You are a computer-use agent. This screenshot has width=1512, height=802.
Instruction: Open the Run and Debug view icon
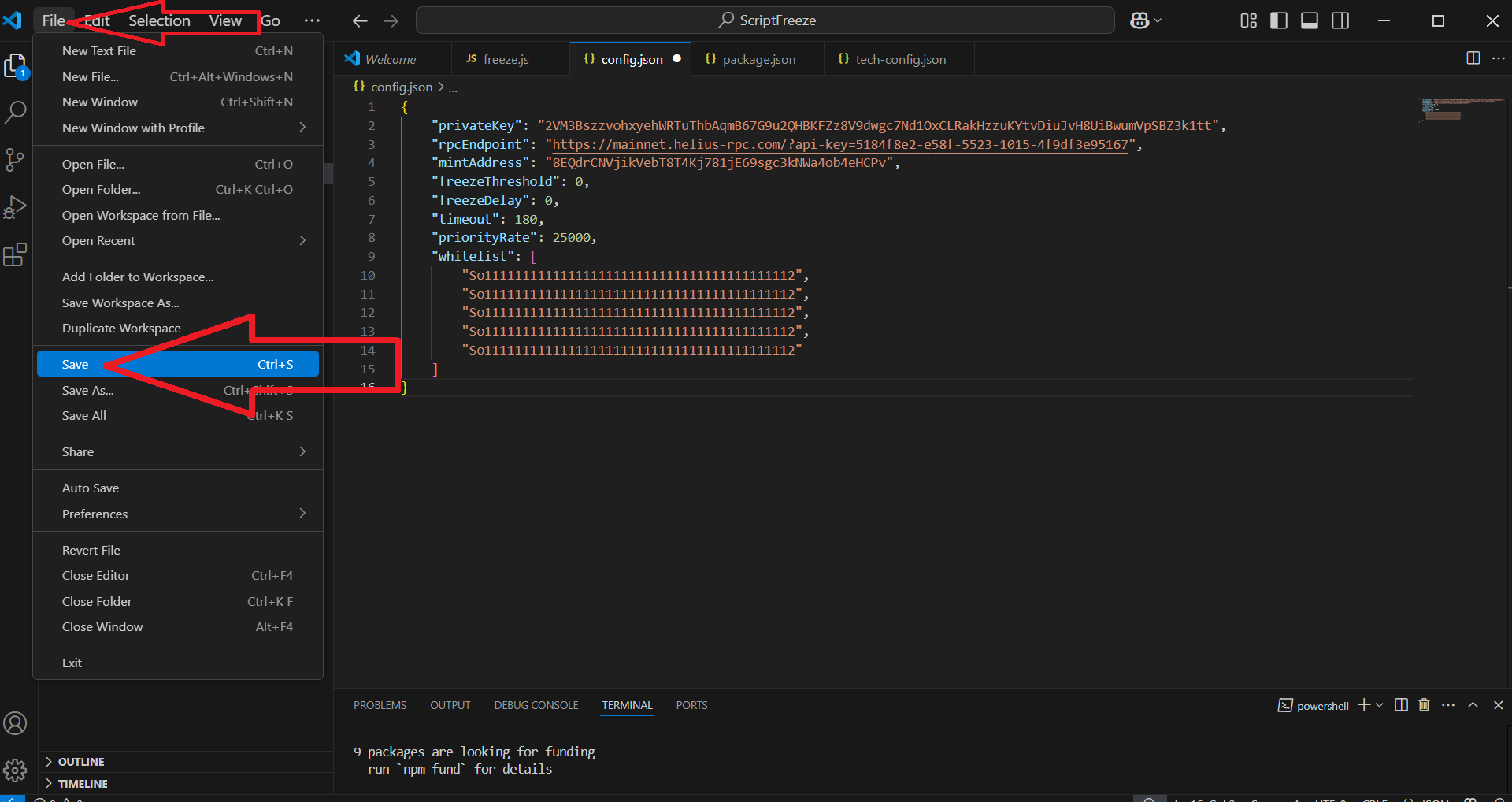tap(16, 207)
